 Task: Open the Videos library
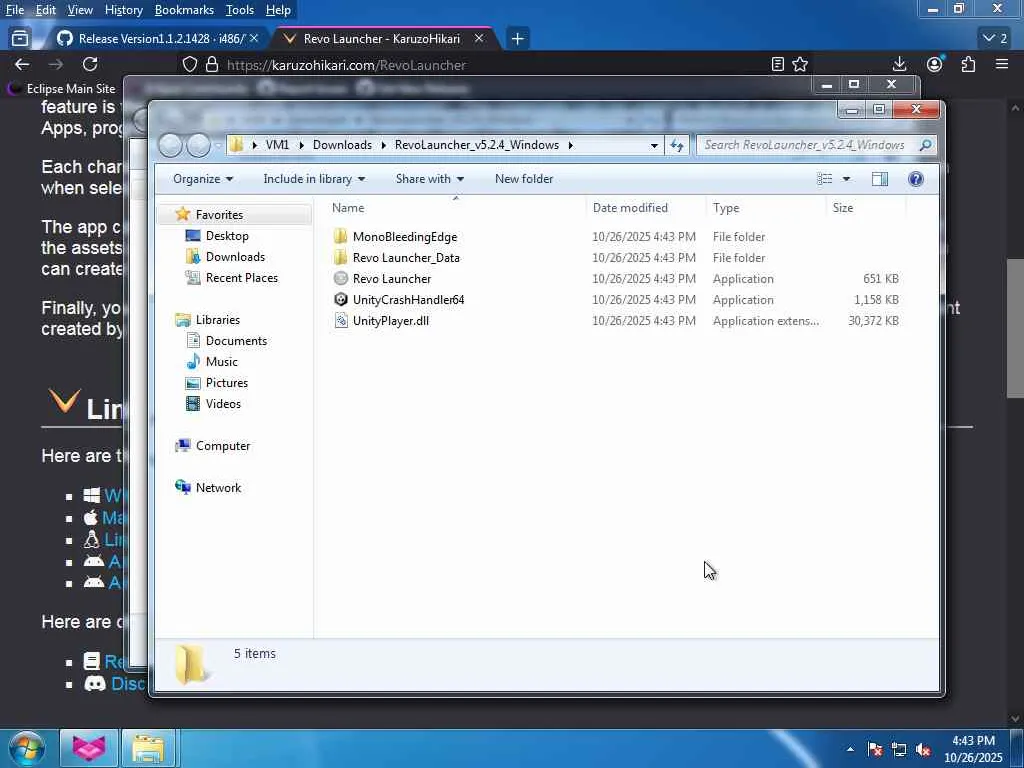[x=223, y=404]
